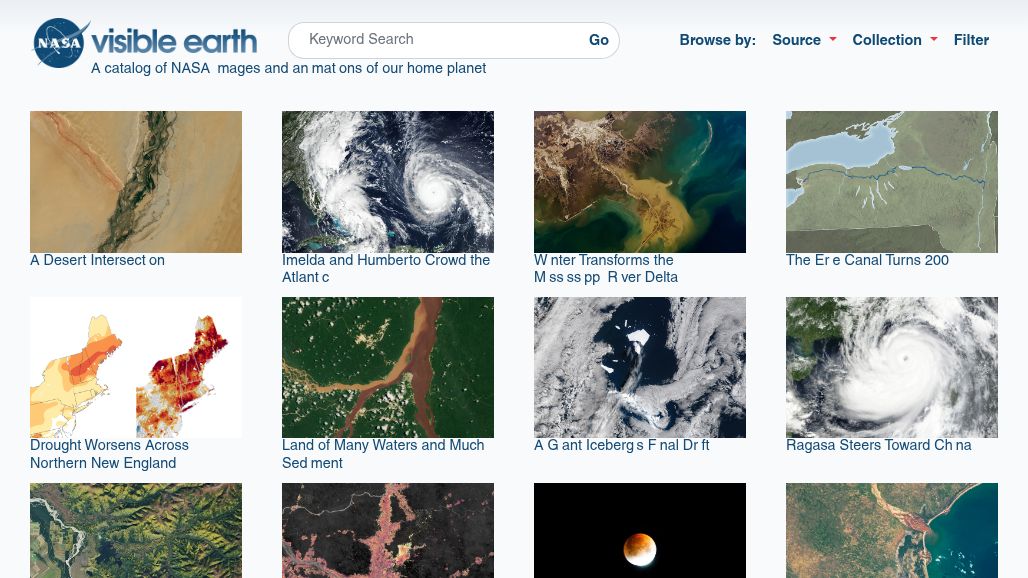Open Land of Many Waters and Much Sediment
The image size is (1028, 578).
(x=383, y=455)
